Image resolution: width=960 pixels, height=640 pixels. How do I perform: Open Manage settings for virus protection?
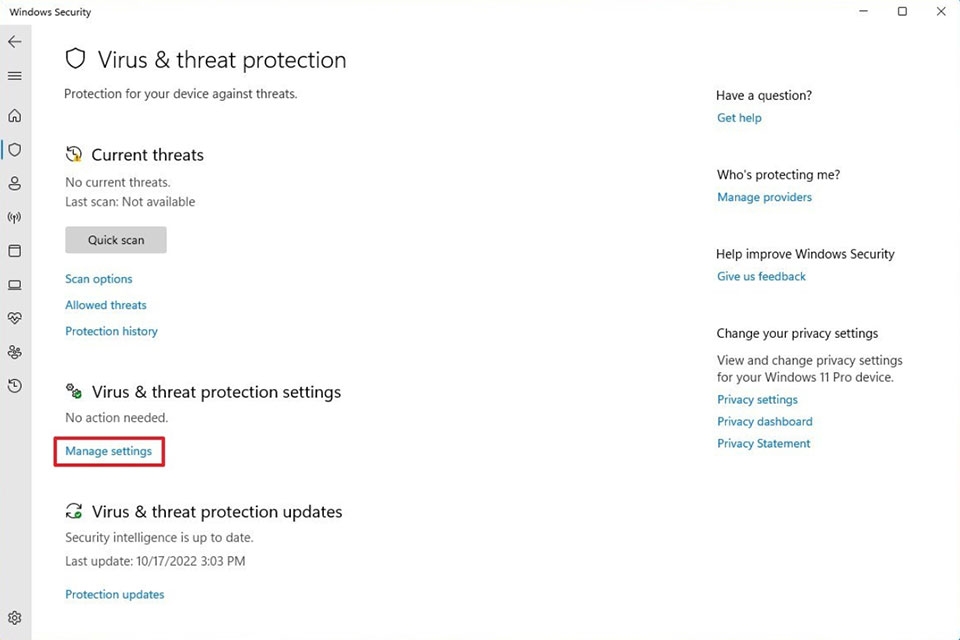pos(108,451)
